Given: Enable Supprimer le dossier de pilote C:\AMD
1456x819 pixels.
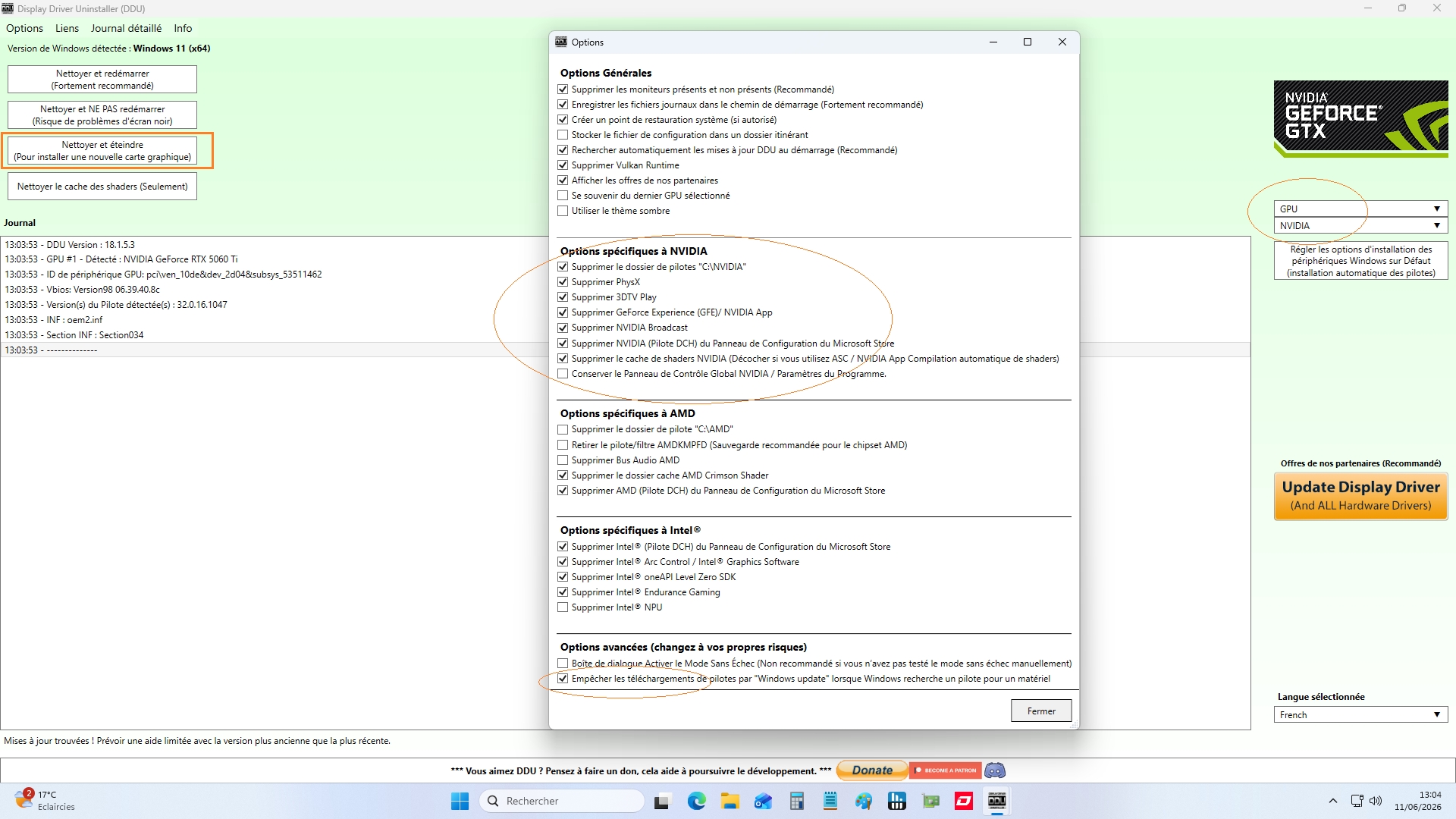Looking at the screenshot, I should pos(563,429).
